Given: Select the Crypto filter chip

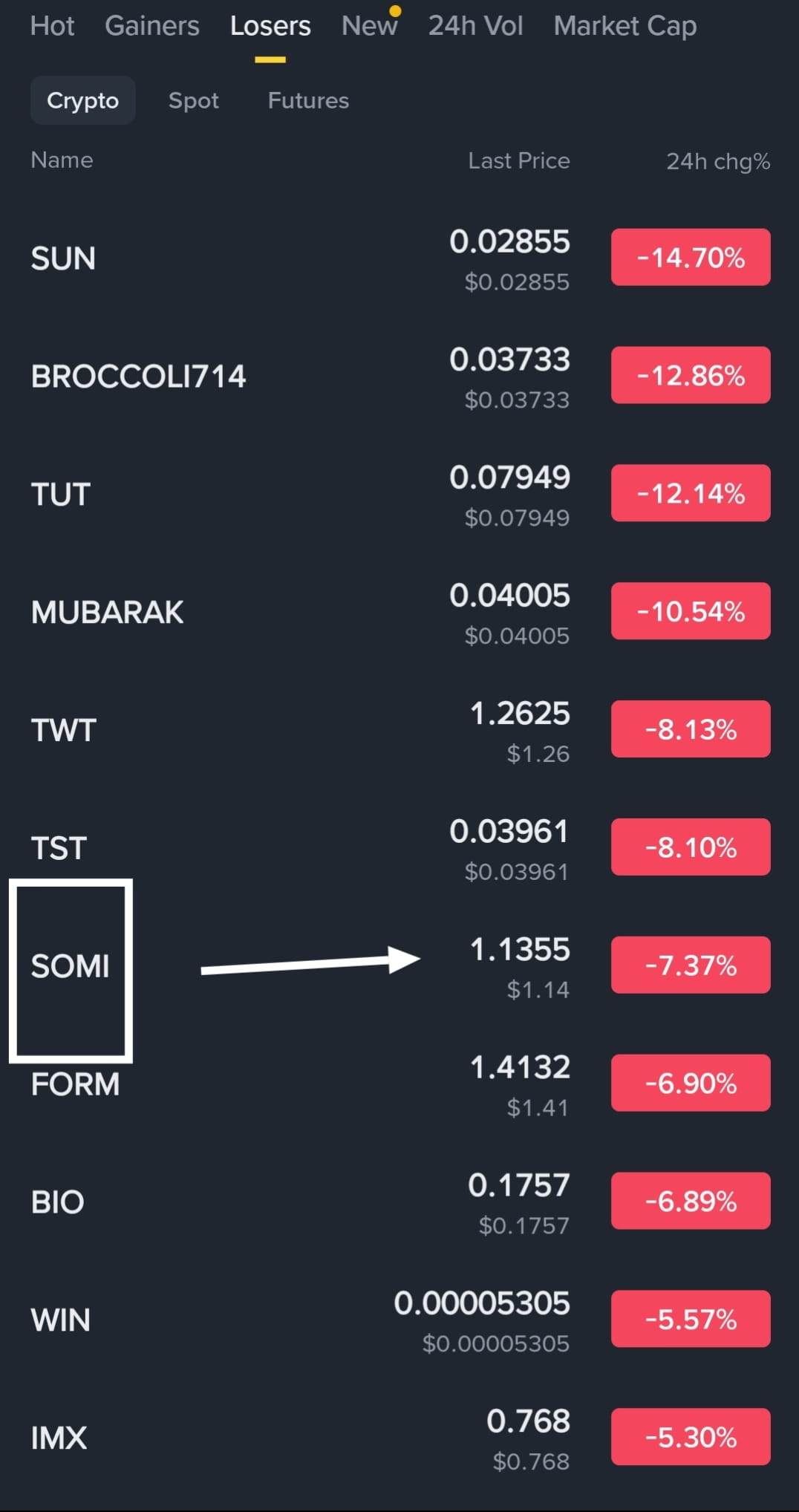Looking at the screenshot, I should point(82,100).
